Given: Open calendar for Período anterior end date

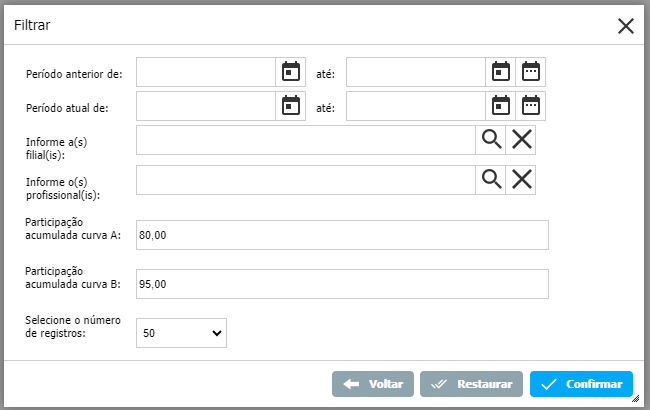Looking at the screenshot, I should pos(500,72).
